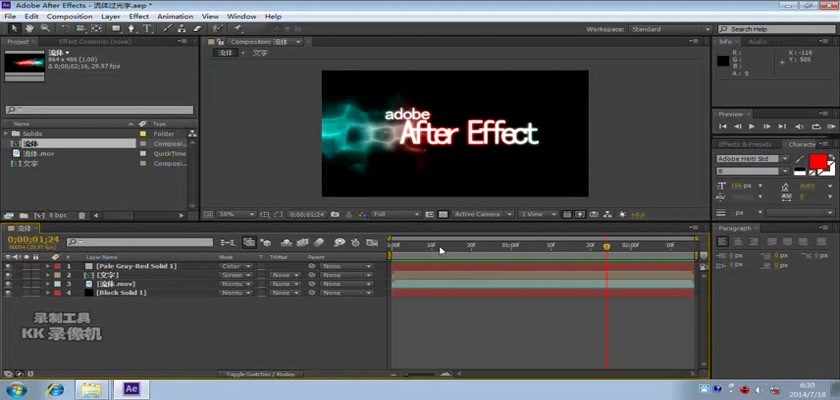Viewport: 840px width, 400px height.
Task: Switch to the Effects & Presets tab
Action: pos(745,145)
